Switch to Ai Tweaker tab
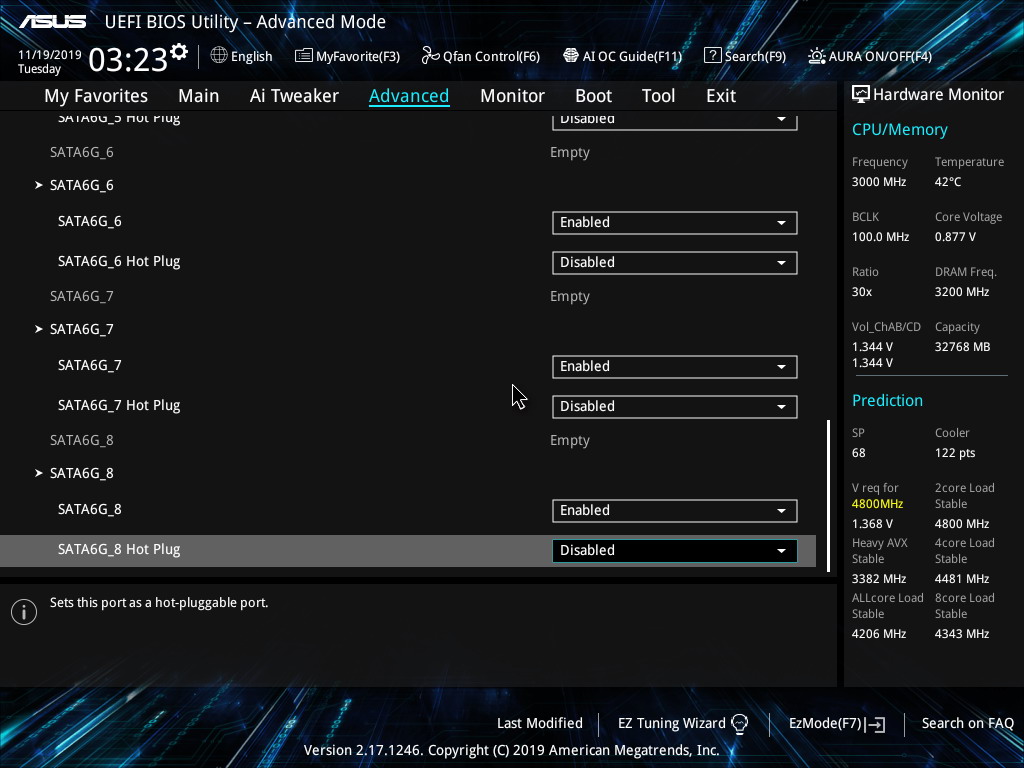 pos(294,96)
